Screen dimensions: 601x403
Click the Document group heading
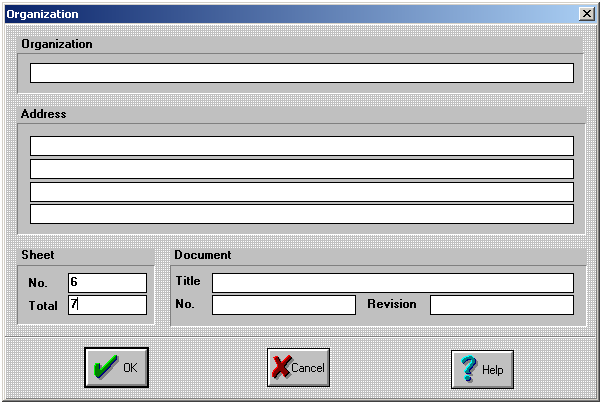[x=203, y=255]
